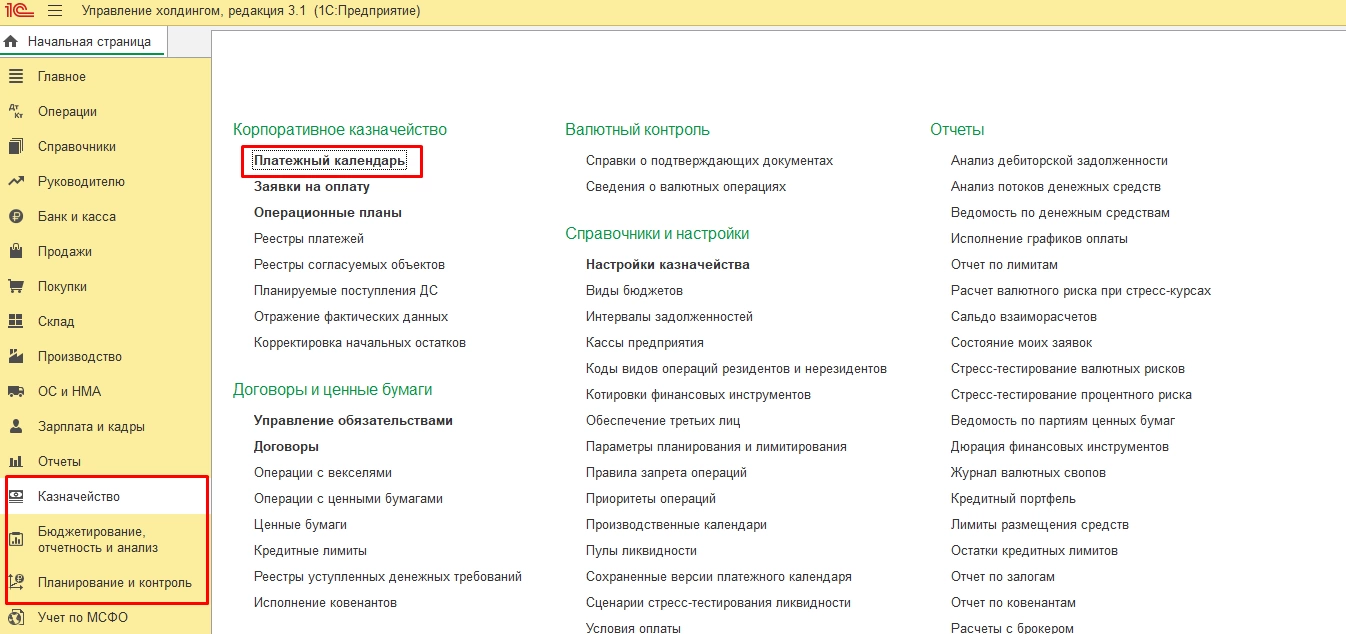Click the Покупки cart icon
The image size is (1346, 634).
tap(16, 287)
